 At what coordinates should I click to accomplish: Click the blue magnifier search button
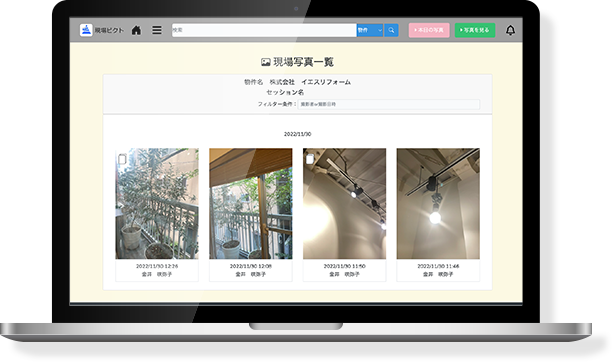point(391,30)
